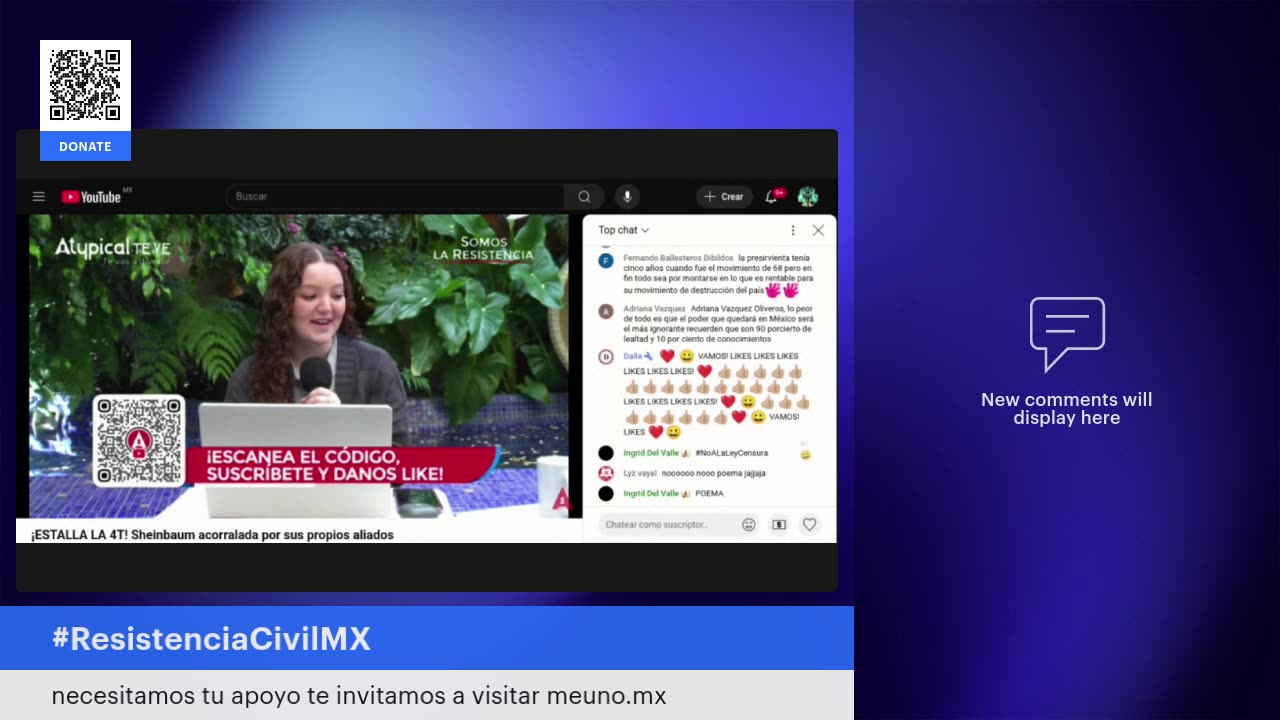Viewport: 1280px width, 720px height.
Task: Click the avatar beside the #NoALaLeyCensura message
Action: pos(605,453)
